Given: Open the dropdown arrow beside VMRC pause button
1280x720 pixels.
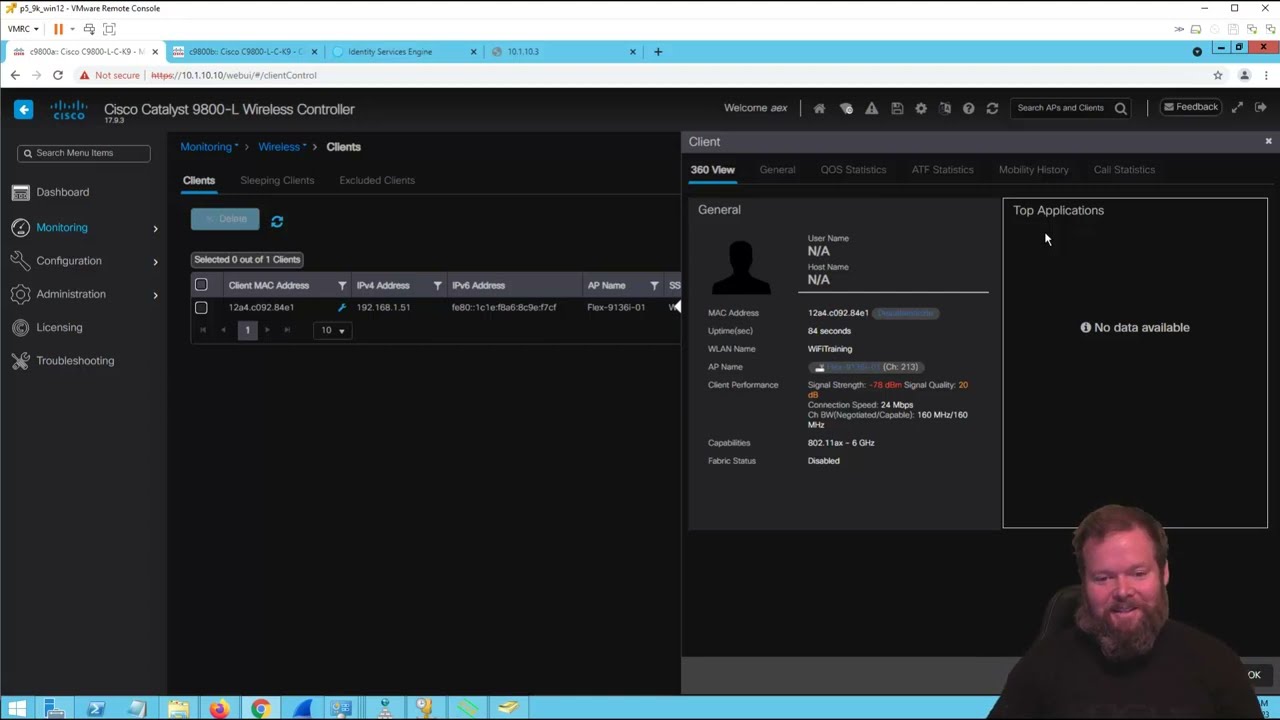Looking at the screenshot, I should tap(72, 29).
